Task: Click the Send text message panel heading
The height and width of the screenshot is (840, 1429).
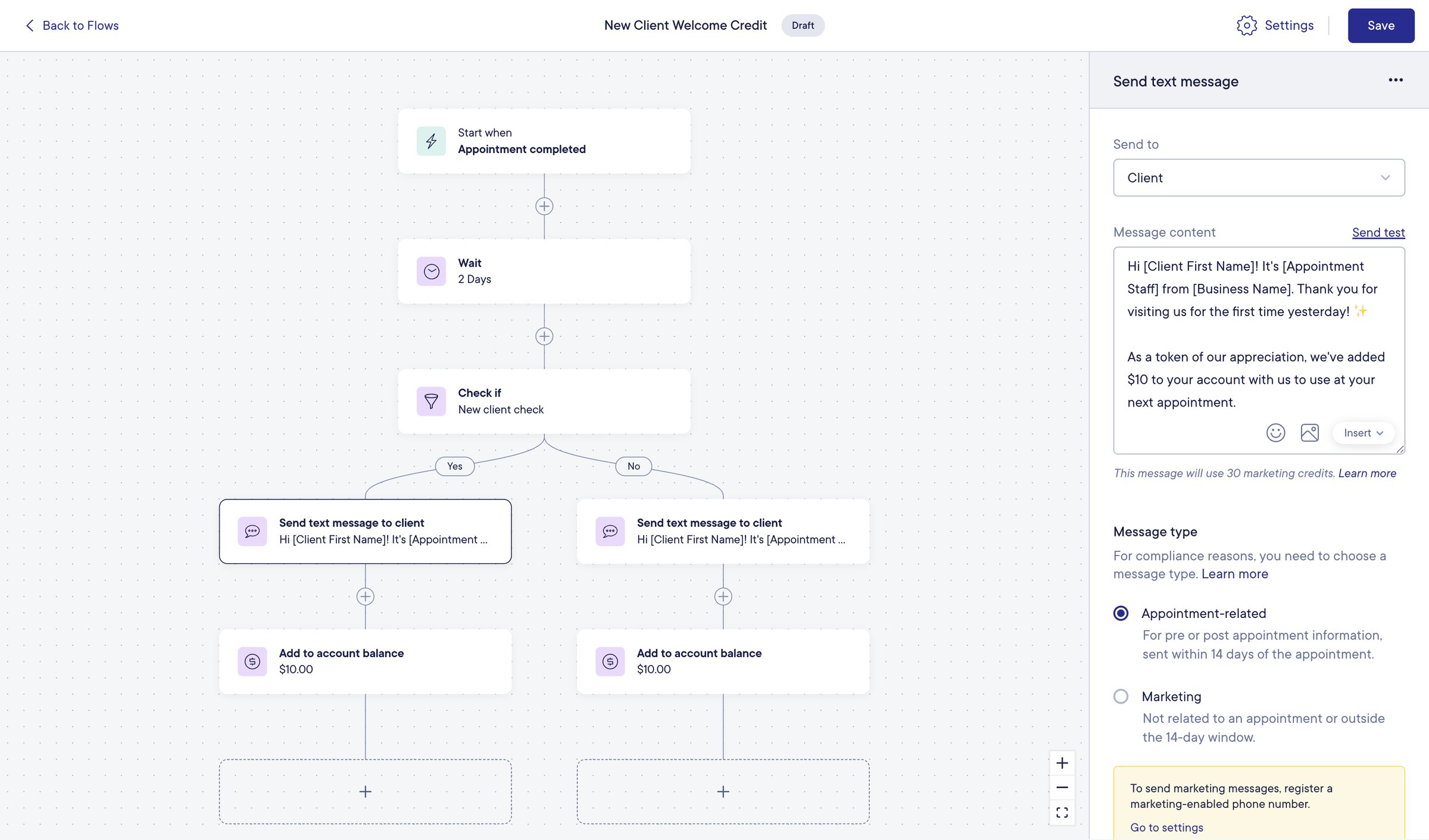Action: [1176, 82]
